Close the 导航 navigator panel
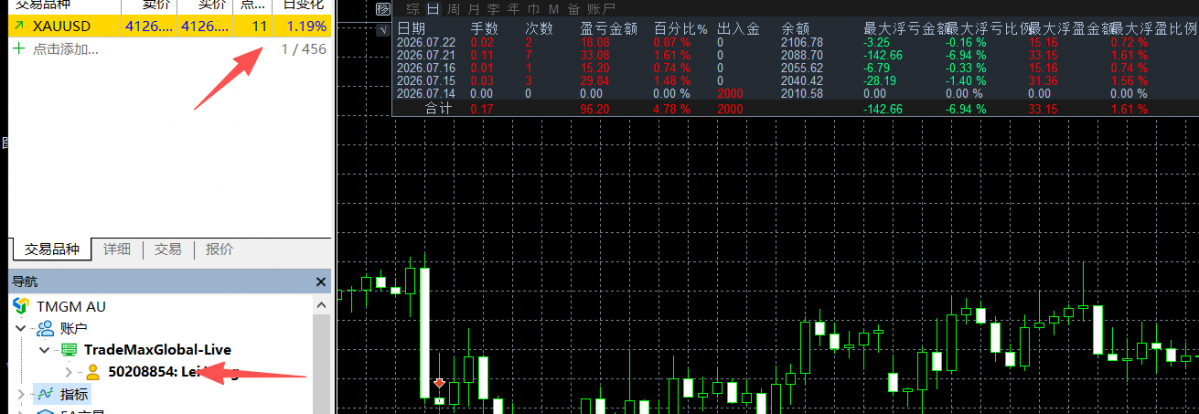The width and height of the screenshot is (1199, 414). (320, 282)
